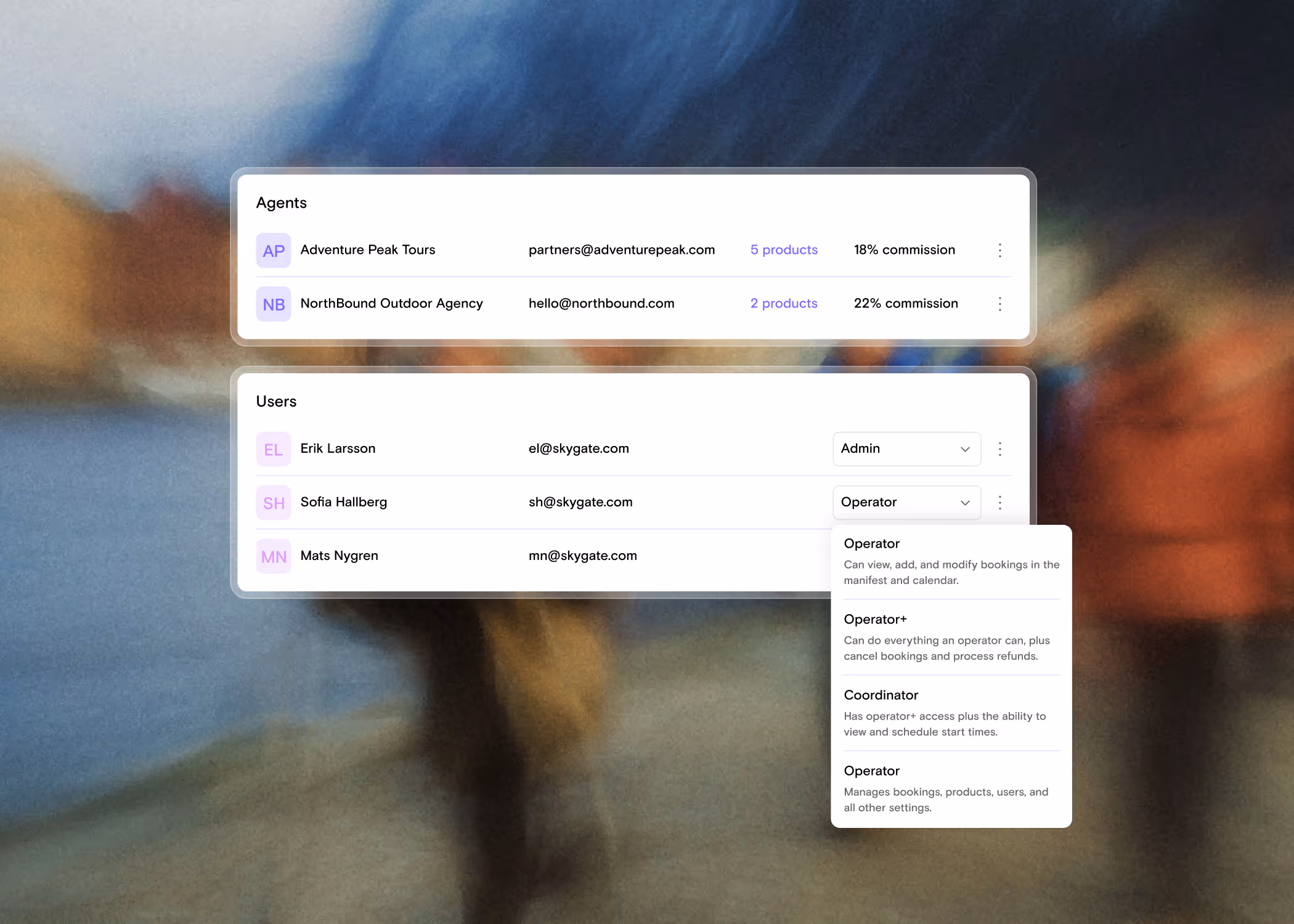Image resolution: width=1294 pixels, height=924 pixels.
Task: Select the Operator+ role option
Action: pos(875,619)
